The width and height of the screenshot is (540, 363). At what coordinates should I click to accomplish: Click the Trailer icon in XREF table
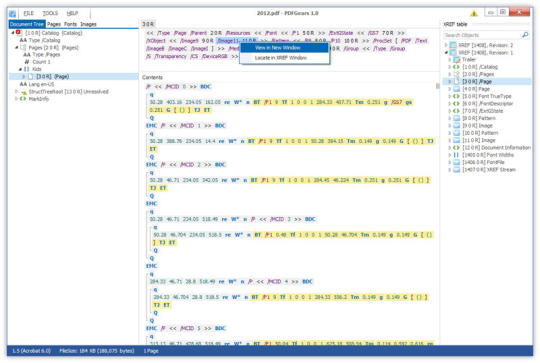(x=457, y=60)
